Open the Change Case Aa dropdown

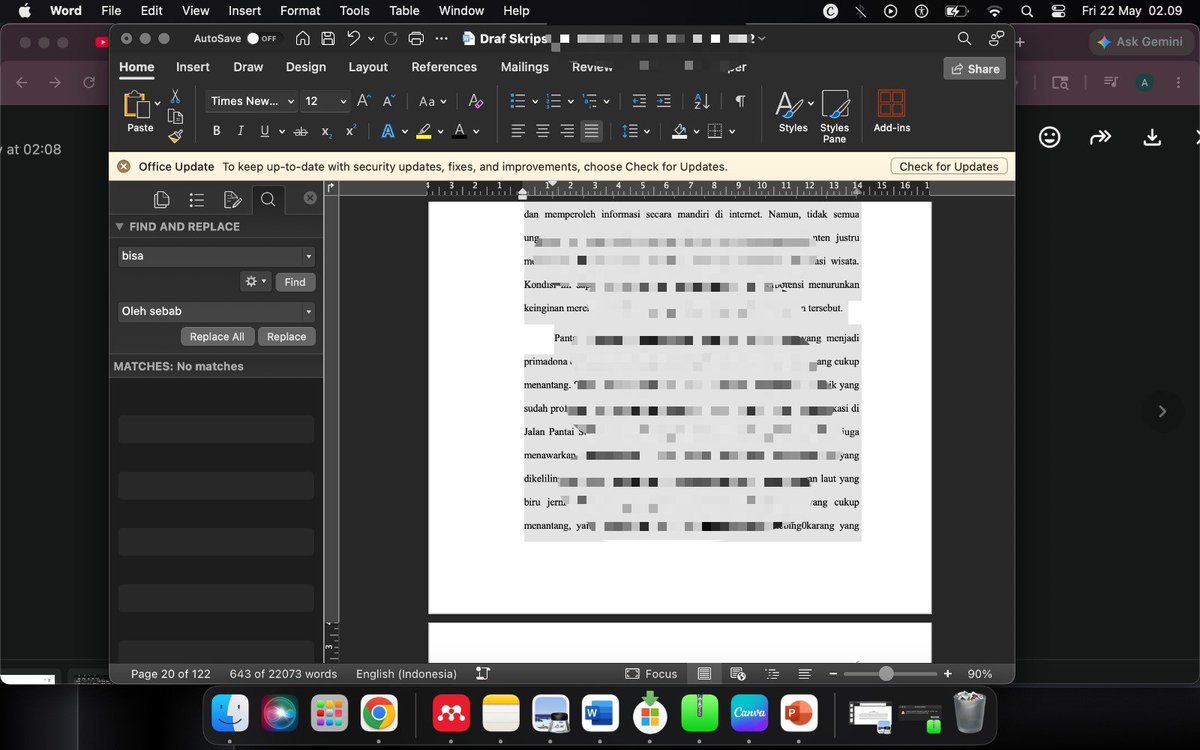coord(433,101)
